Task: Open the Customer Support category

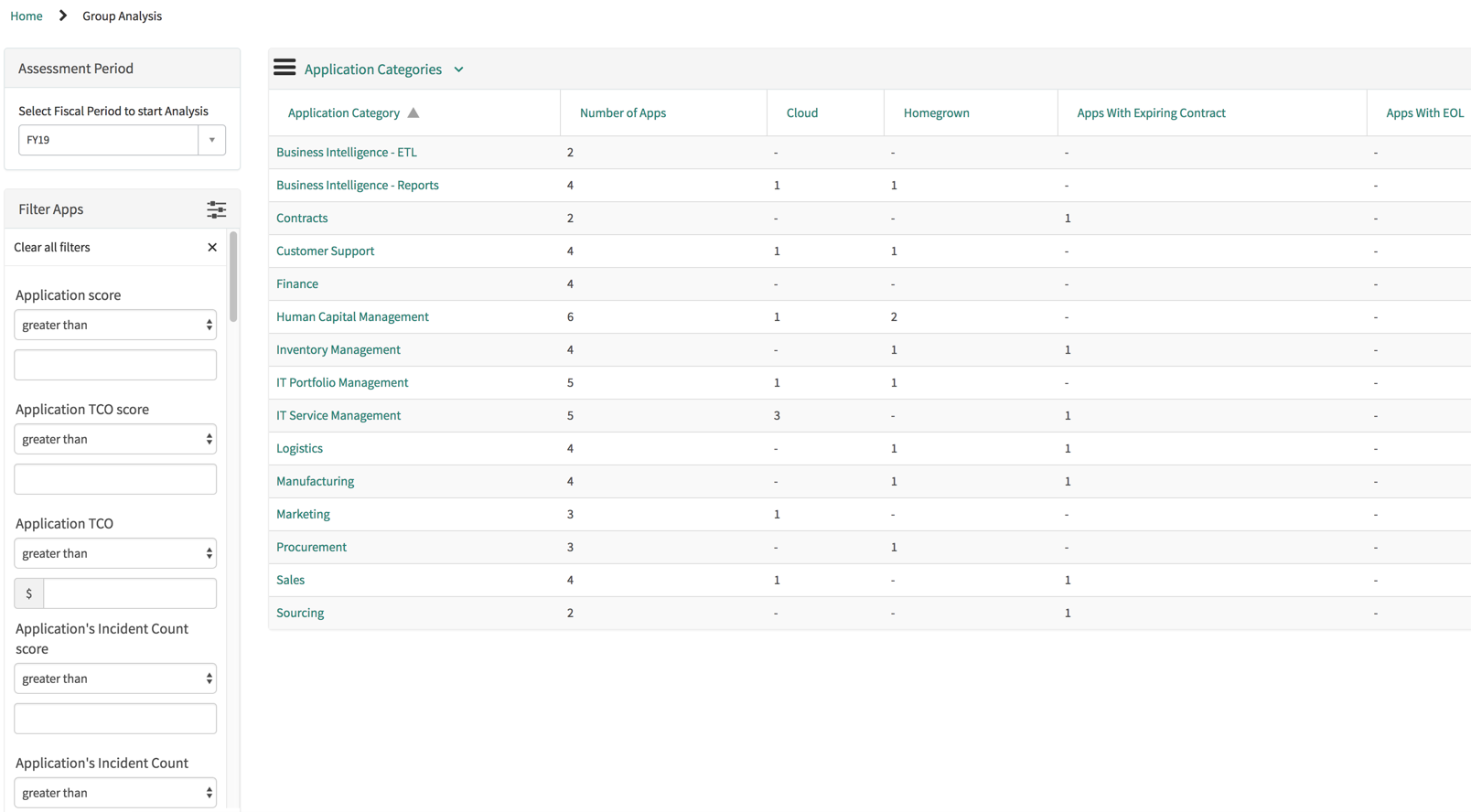Action: [326, 251]
